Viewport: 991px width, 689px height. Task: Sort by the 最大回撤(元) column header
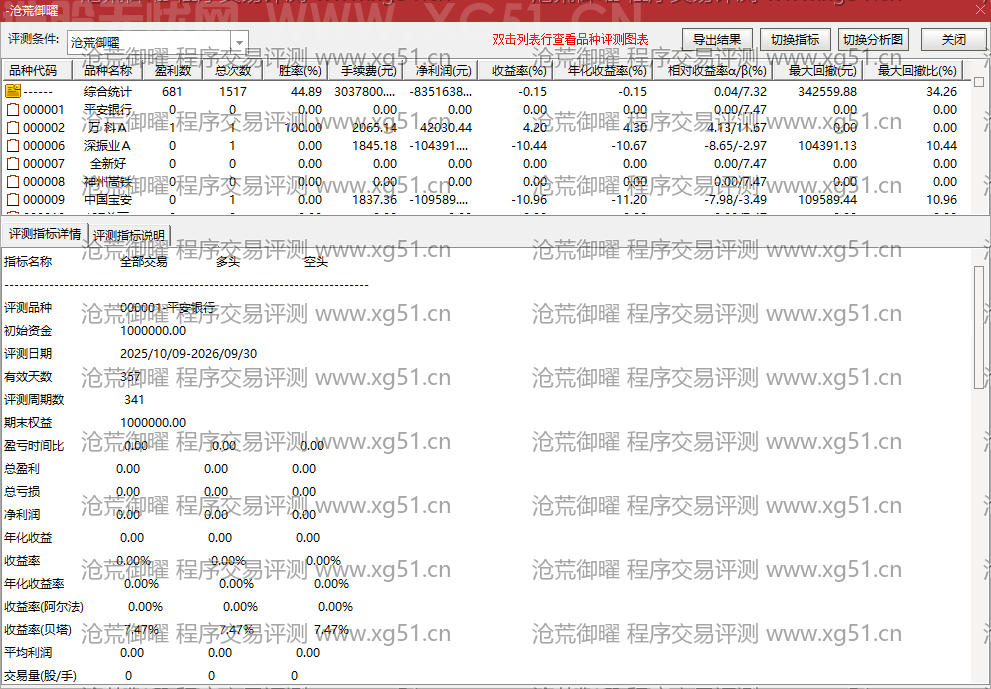(818, 70)
